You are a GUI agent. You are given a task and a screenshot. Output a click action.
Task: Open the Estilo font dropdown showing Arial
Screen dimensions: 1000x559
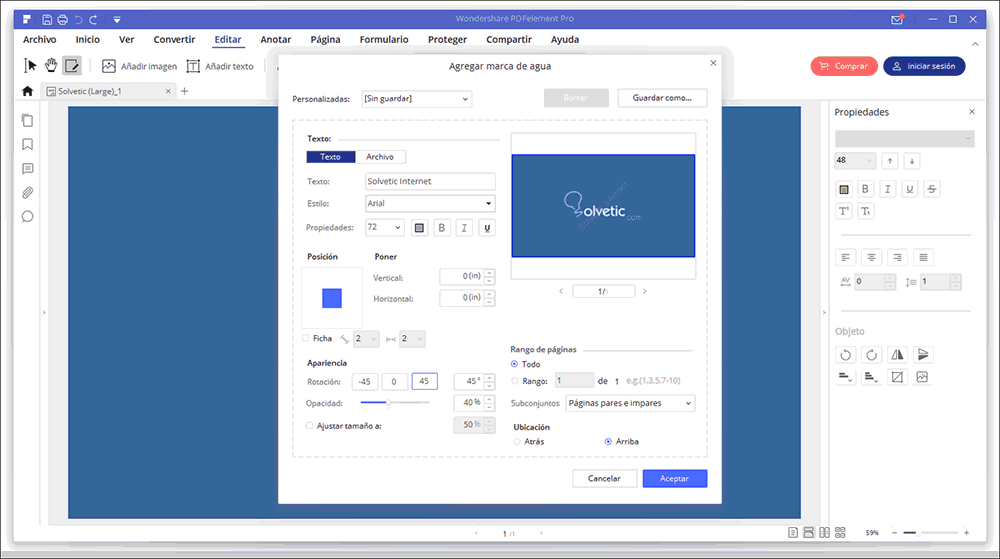430,203
